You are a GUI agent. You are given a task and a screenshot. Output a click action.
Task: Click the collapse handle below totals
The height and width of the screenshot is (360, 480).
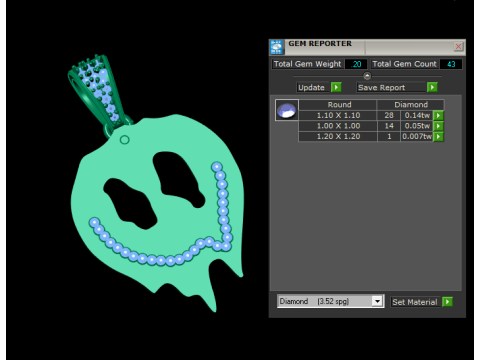(x=367, y=76)
